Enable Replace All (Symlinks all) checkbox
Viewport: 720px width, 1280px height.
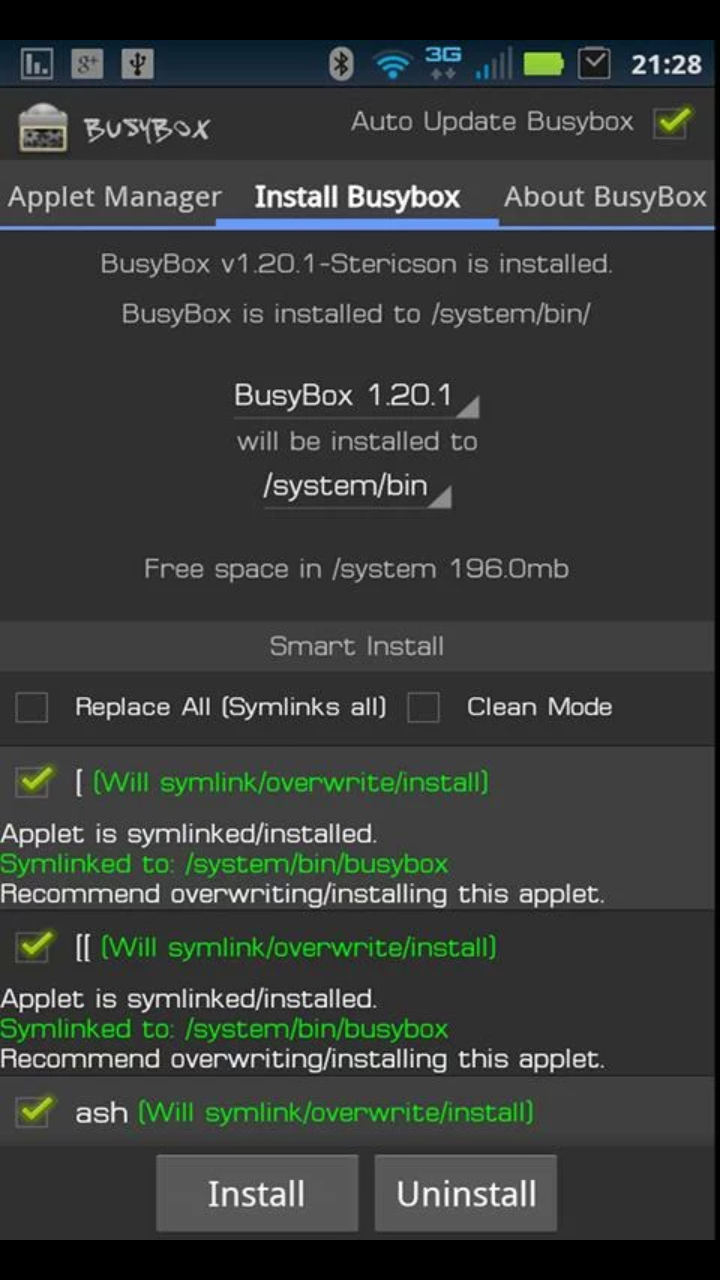[32, 708]
